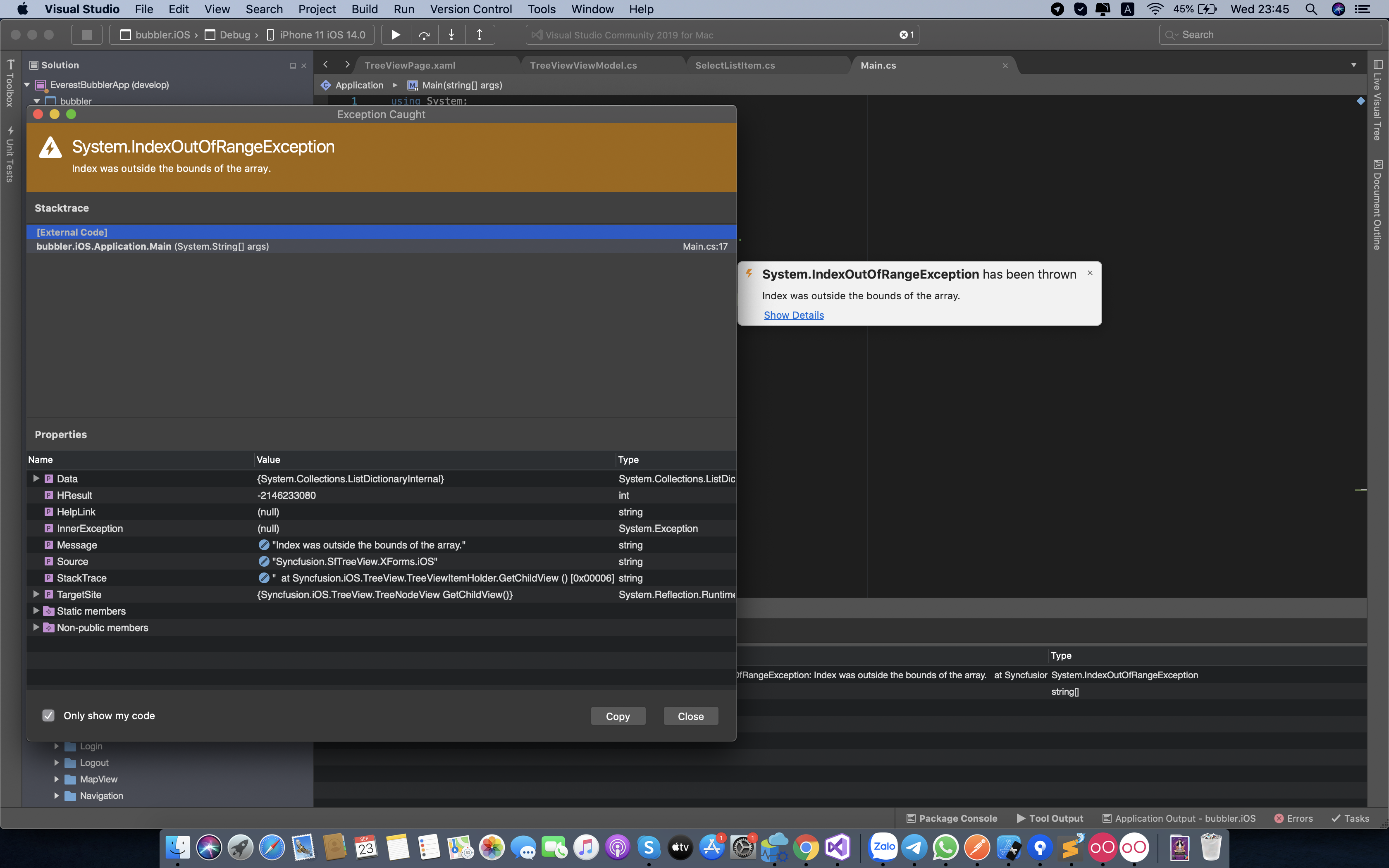
Task: Choose the iPhone 11 iOS 14.0 device selector
Action: coord(316,35)
